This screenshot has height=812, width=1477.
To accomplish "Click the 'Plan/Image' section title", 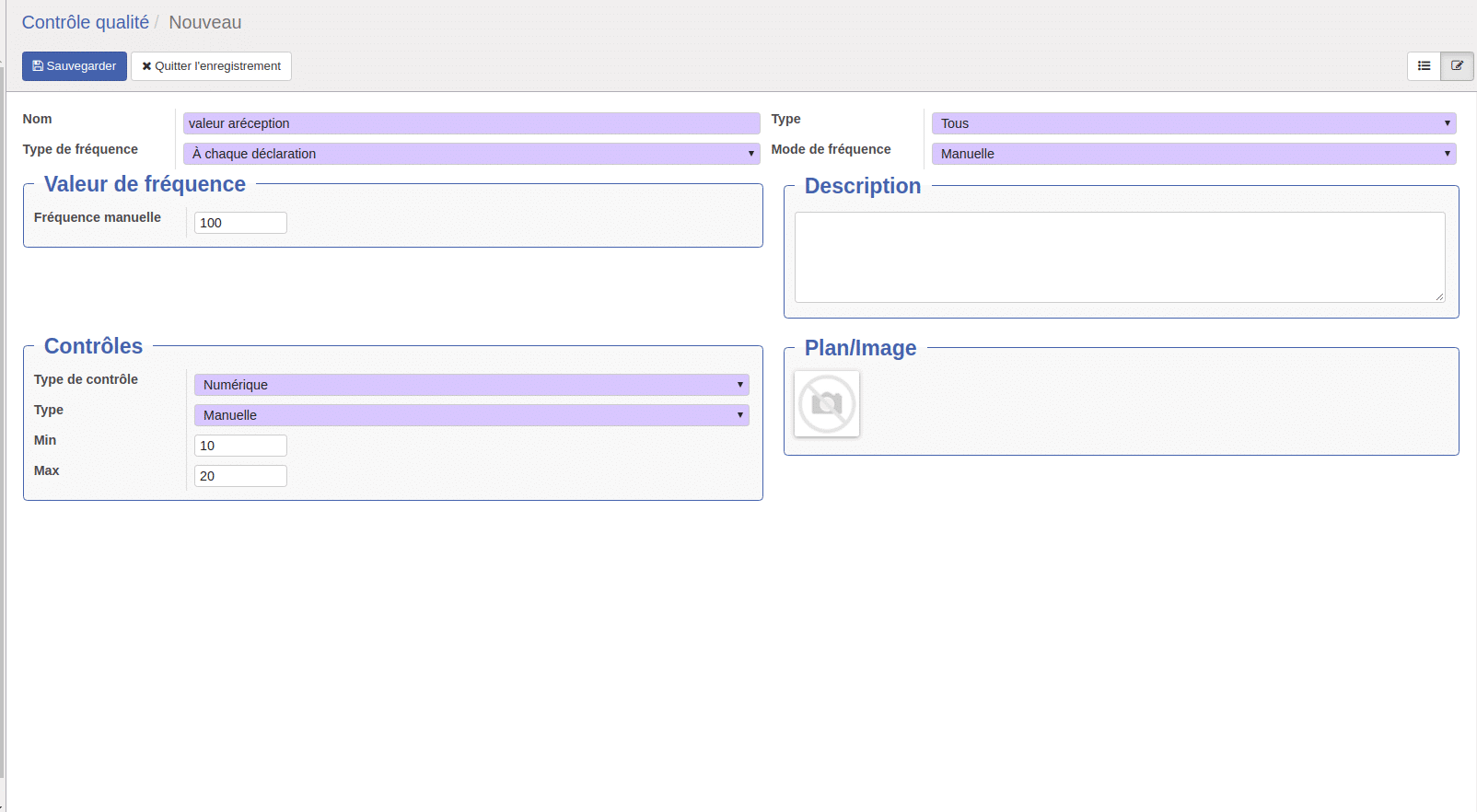I will coord(861,348).
